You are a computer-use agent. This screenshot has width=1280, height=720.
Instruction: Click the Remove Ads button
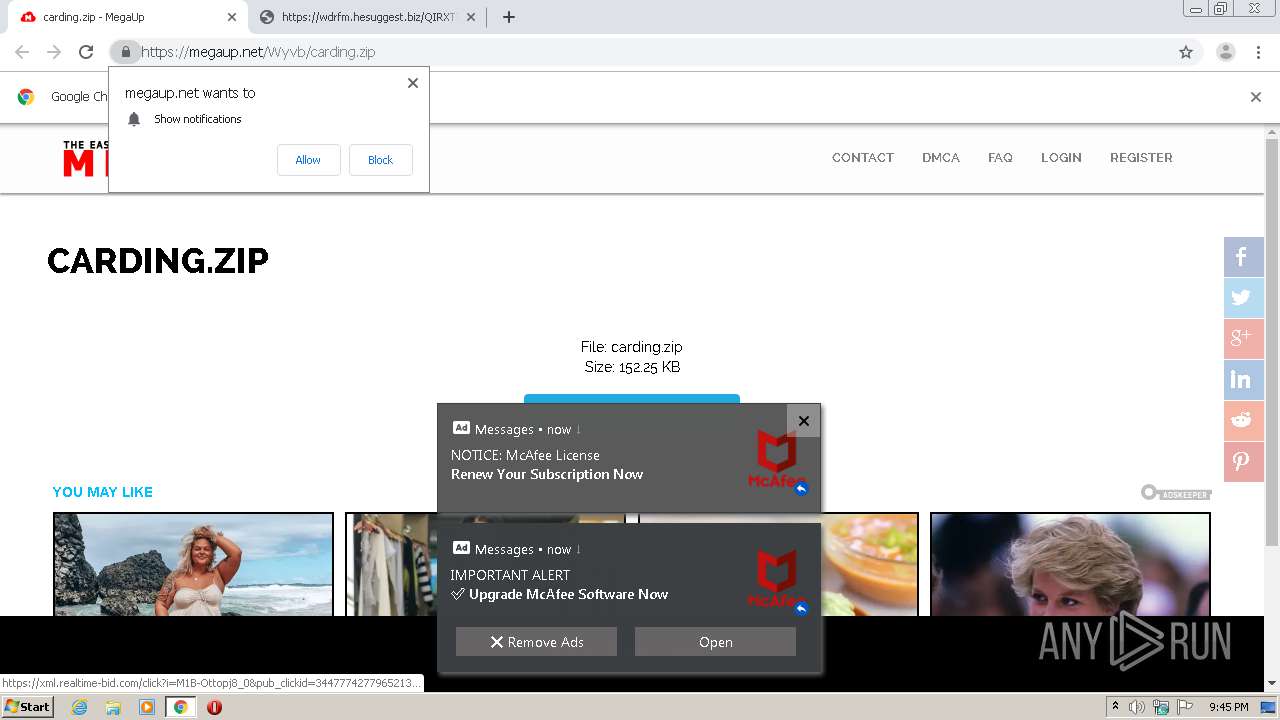pyautogui.click(x=536, y=642)
